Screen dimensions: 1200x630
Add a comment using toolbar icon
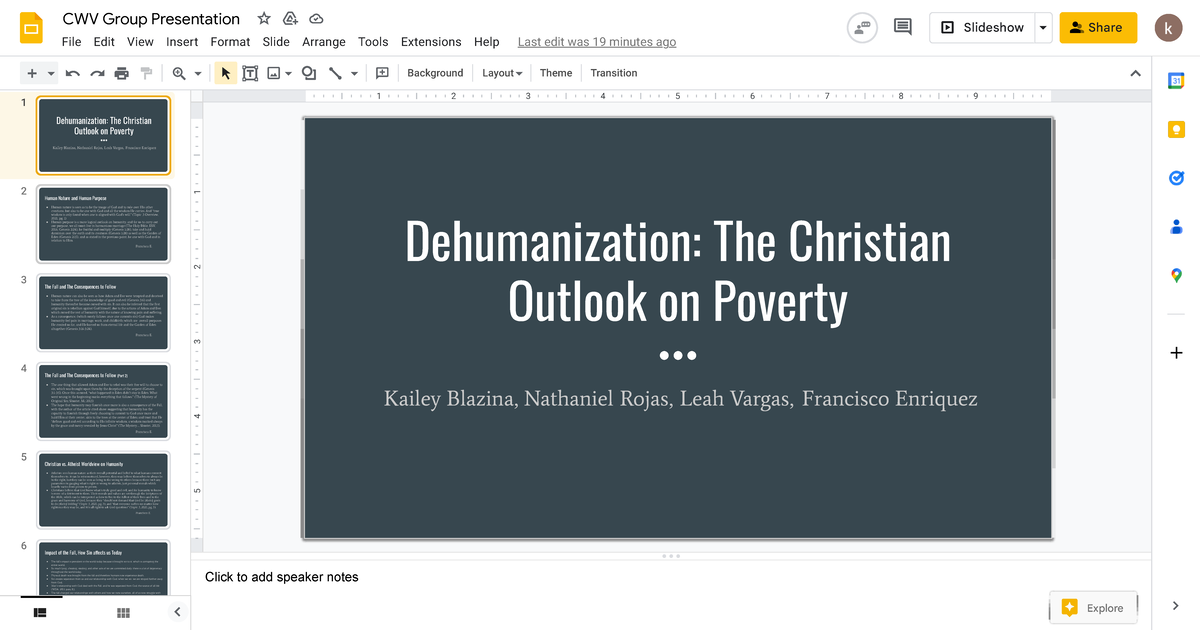point(382,73)
